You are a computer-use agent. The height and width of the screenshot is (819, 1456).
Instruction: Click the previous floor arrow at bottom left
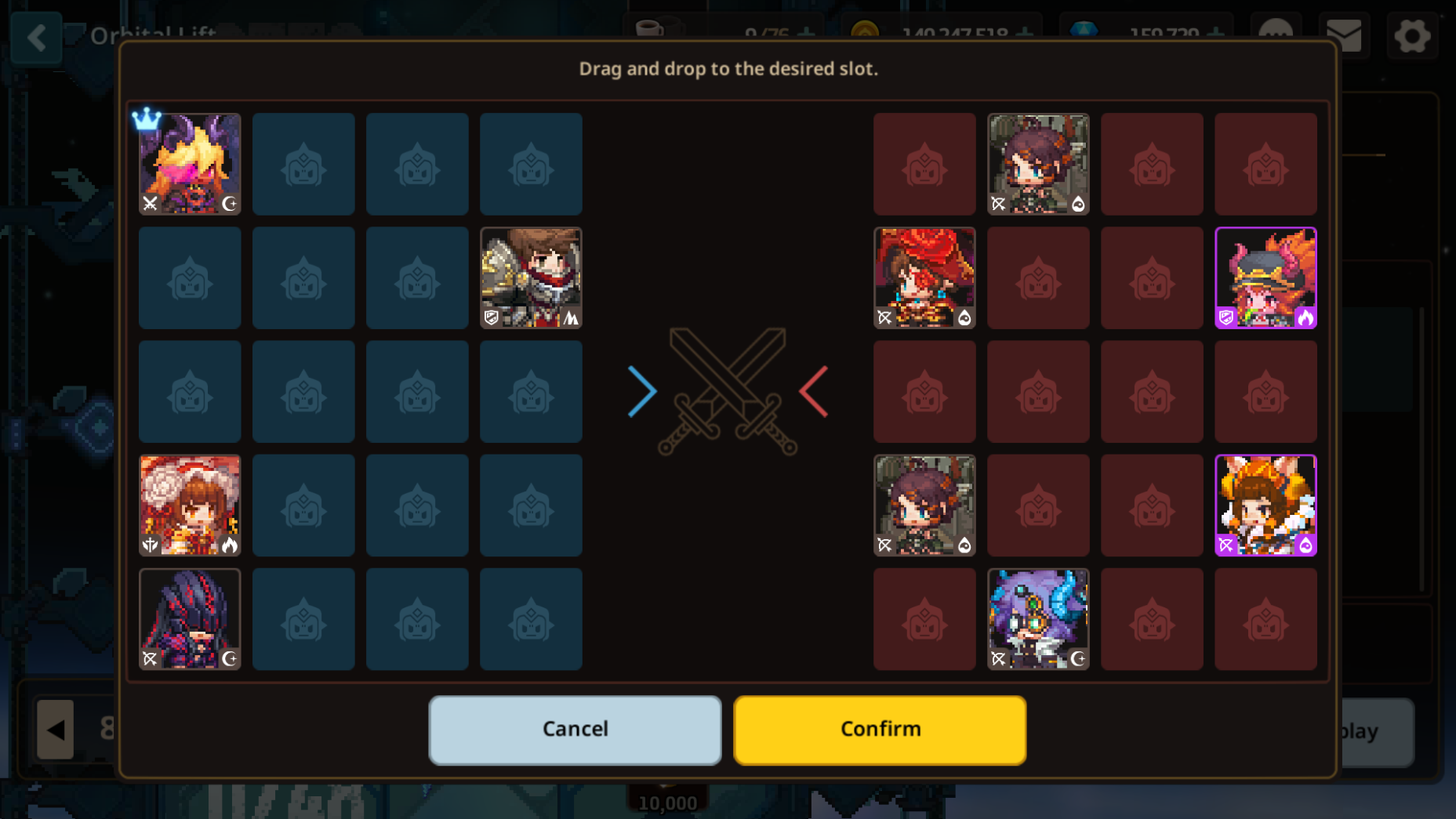(55, 730)
